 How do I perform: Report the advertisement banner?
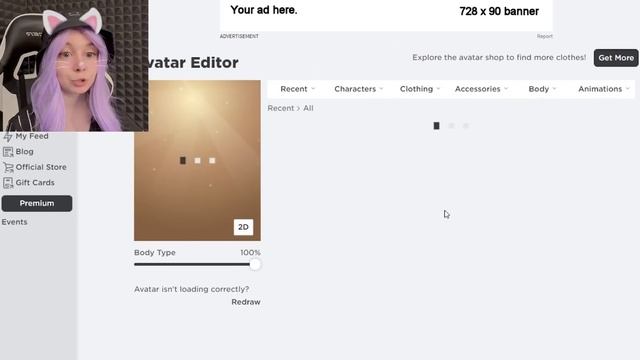544,36
